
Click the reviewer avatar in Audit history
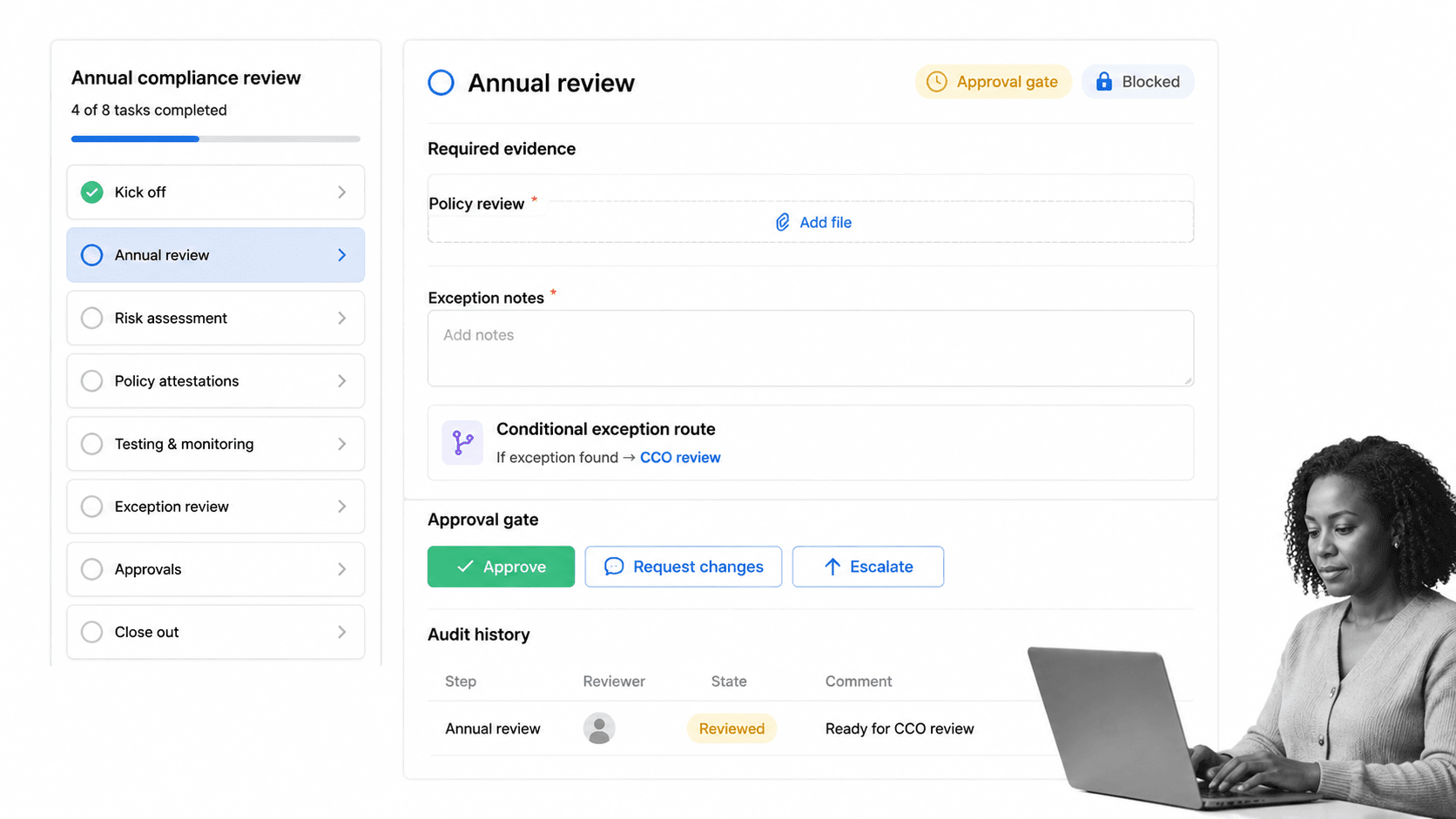pyautogui.click(x=599, y=728)
